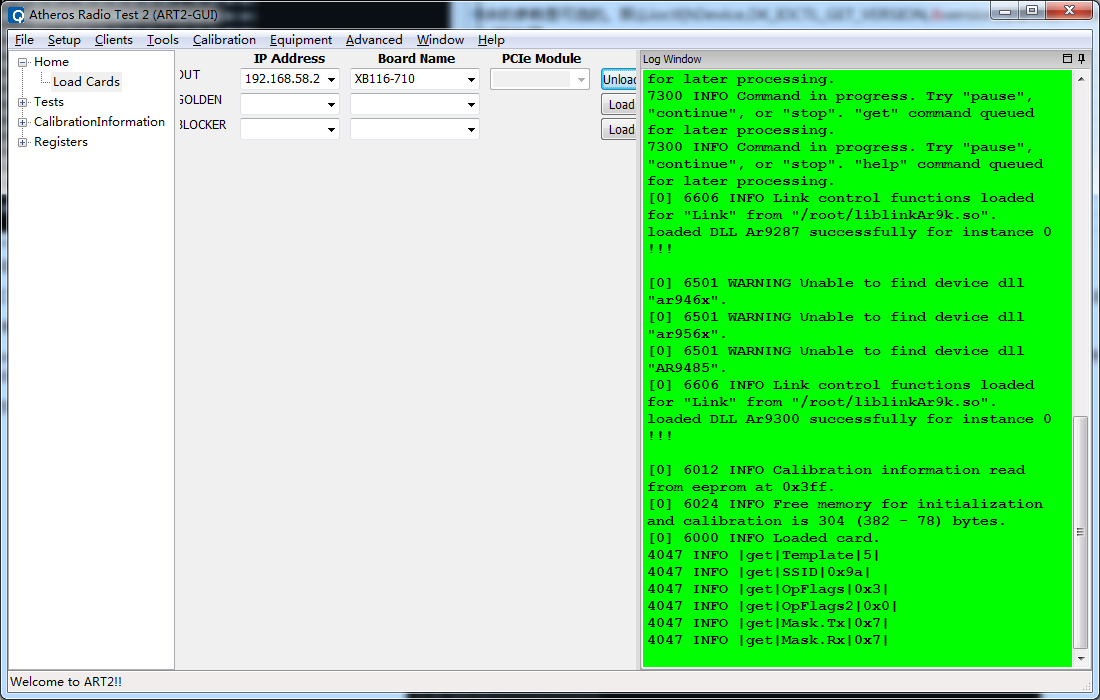Click log line '6024 INFO Free memory for initialization'
The image size is (1100, 700).
pyautogui.click(x=845, y=504)
